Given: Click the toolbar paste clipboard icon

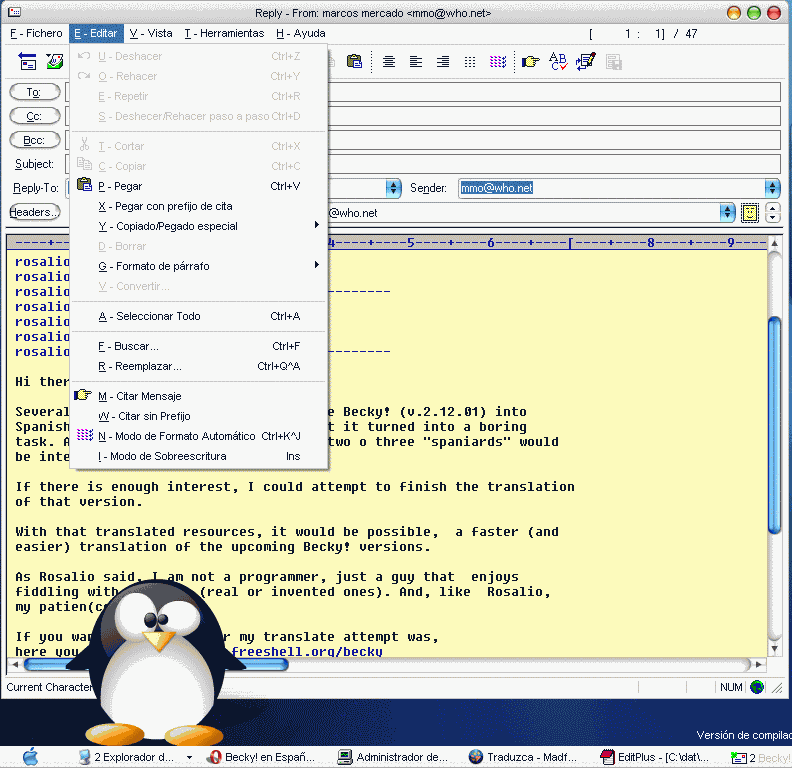Looking at the screenshot, I should [x=355, y=62].
